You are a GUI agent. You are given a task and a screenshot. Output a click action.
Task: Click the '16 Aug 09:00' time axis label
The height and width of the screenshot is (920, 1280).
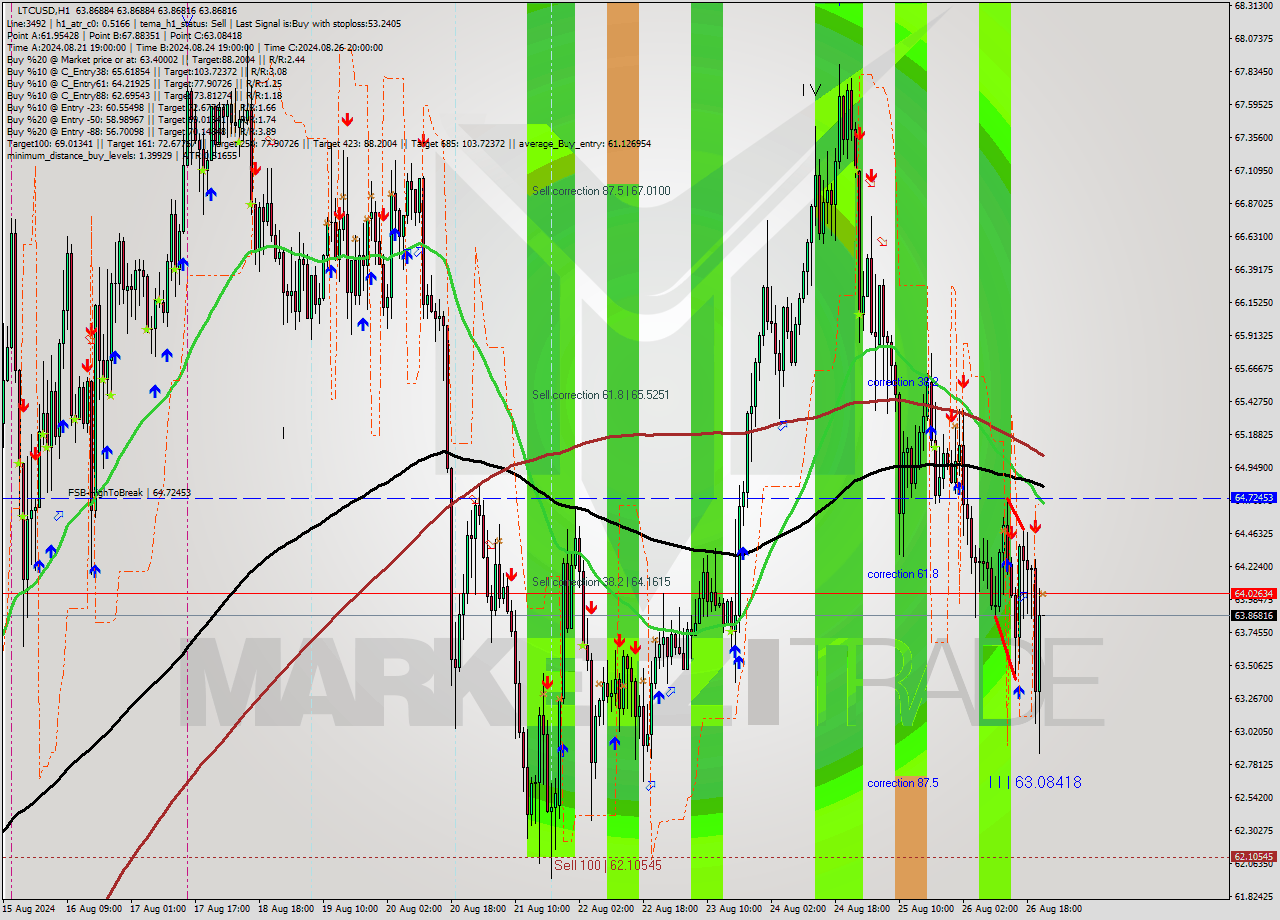95,909
